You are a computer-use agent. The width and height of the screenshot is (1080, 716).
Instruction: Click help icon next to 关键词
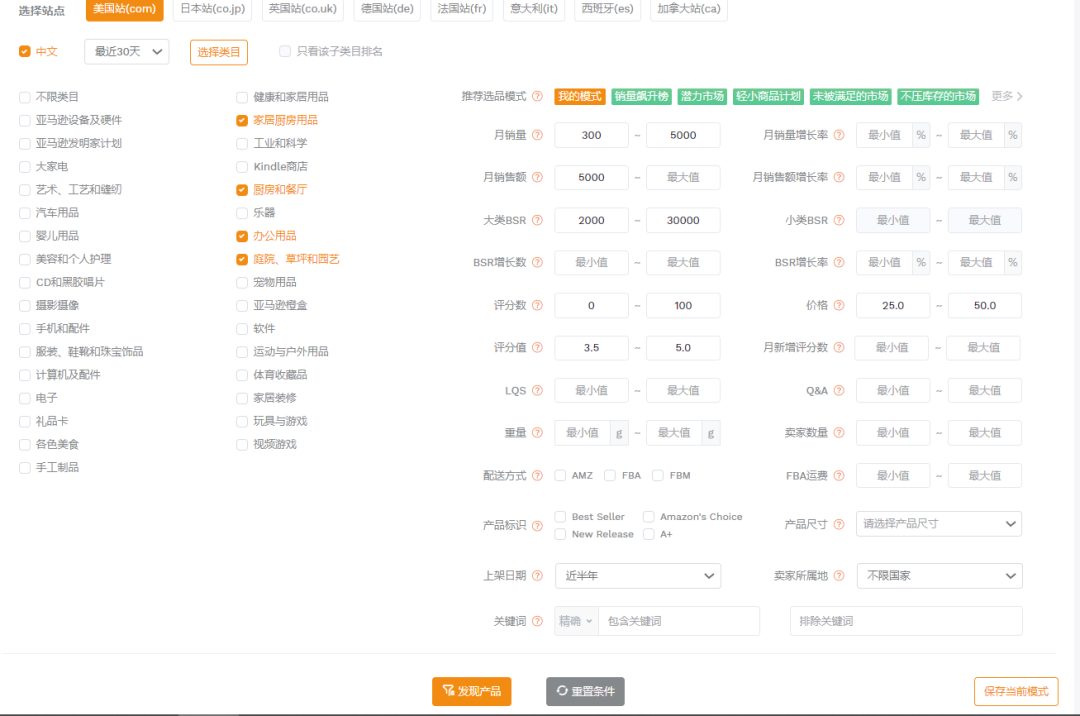(x=537, y=621)
